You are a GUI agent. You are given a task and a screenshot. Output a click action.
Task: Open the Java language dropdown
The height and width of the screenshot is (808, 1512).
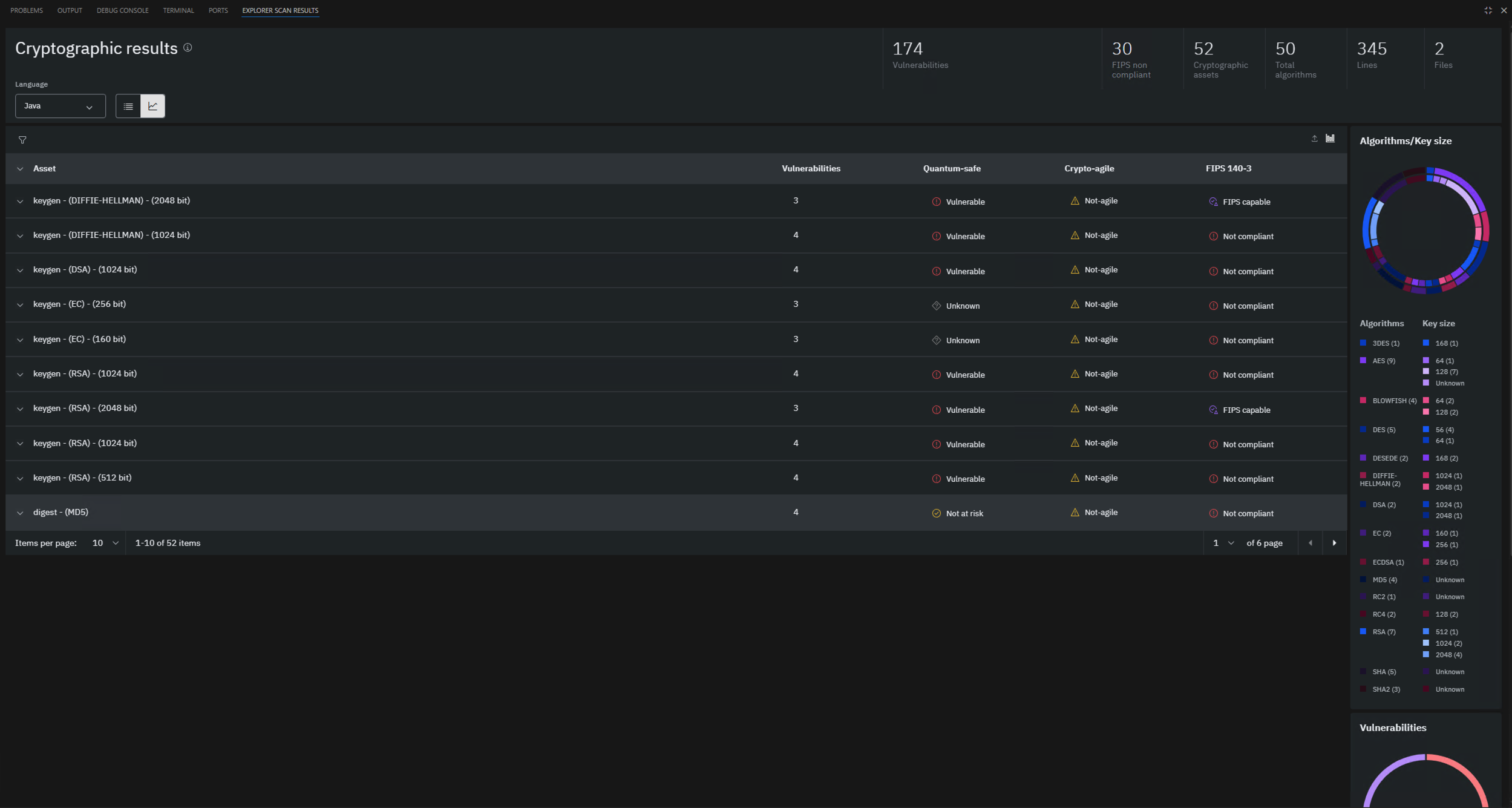click(60, 106)
